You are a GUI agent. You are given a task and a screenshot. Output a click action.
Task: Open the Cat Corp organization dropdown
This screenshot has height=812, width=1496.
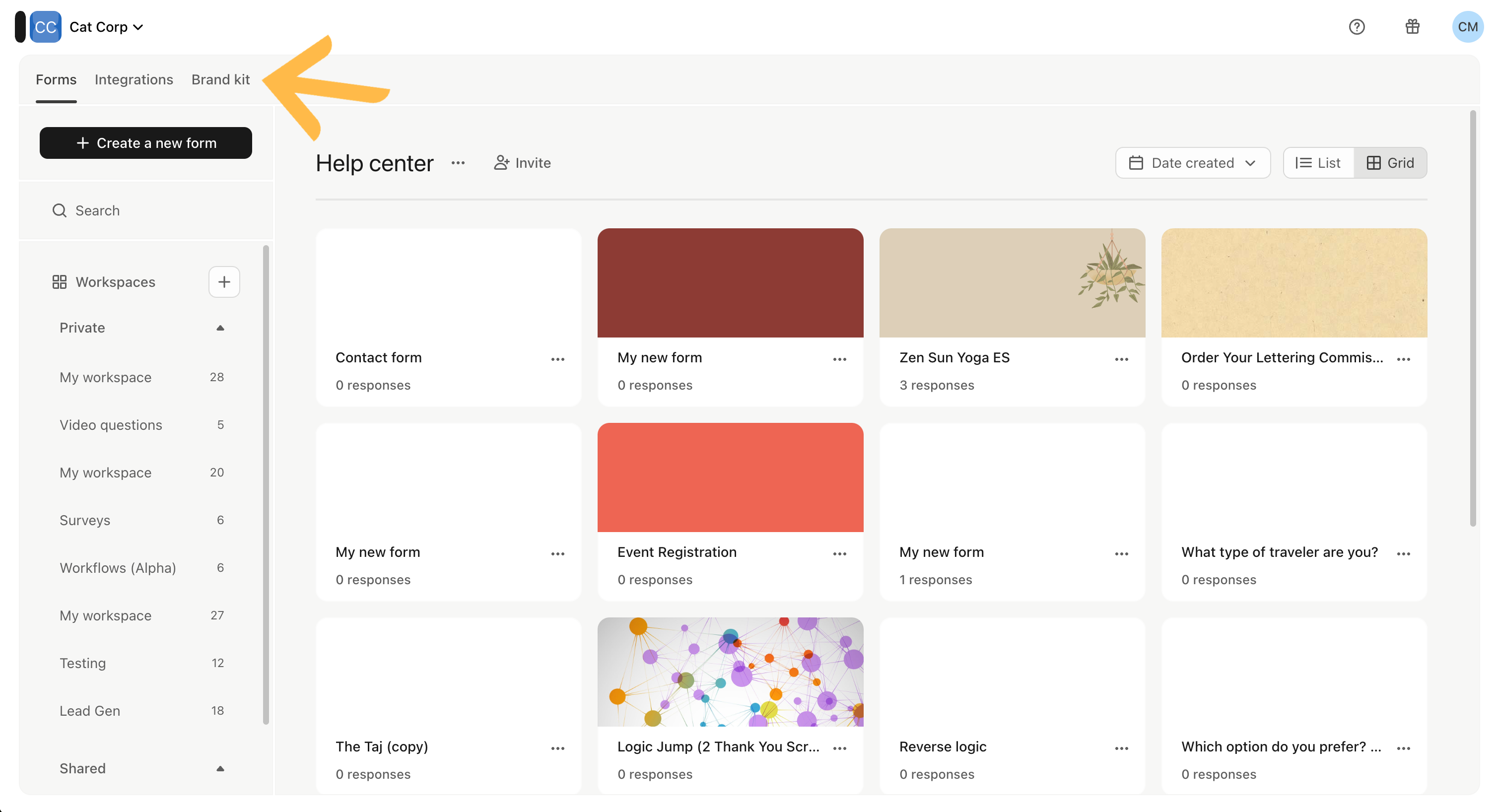[107, 27]
